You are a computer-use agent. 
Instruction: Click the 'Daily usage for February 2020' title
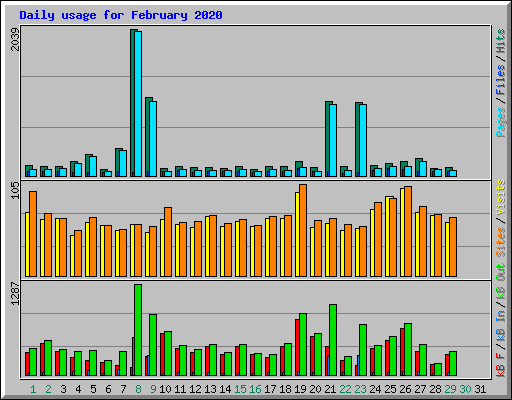point(121,15)
